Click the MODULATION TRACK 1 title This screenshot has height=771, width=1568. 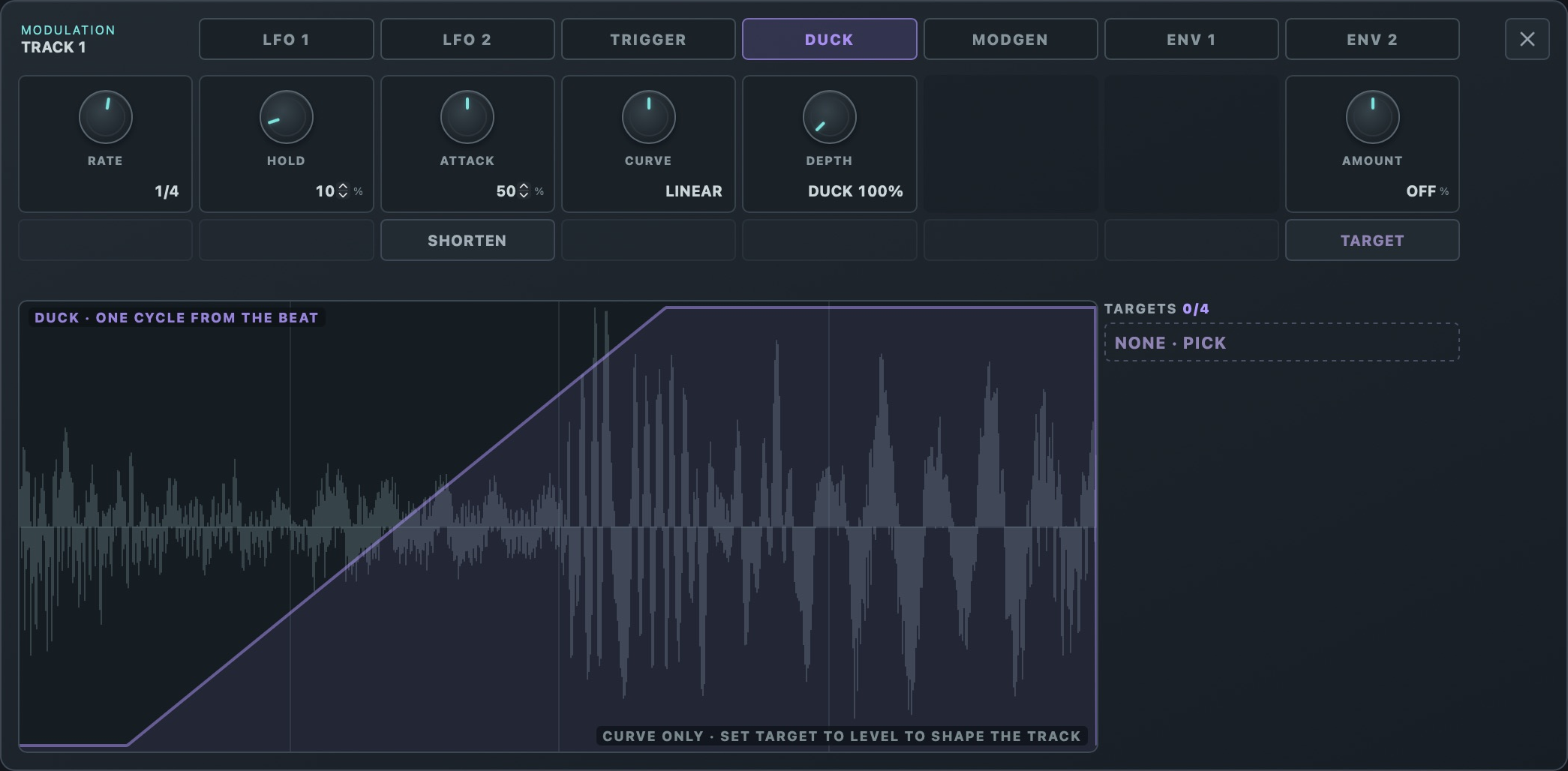pyautogui.click(x=68, y=39)
